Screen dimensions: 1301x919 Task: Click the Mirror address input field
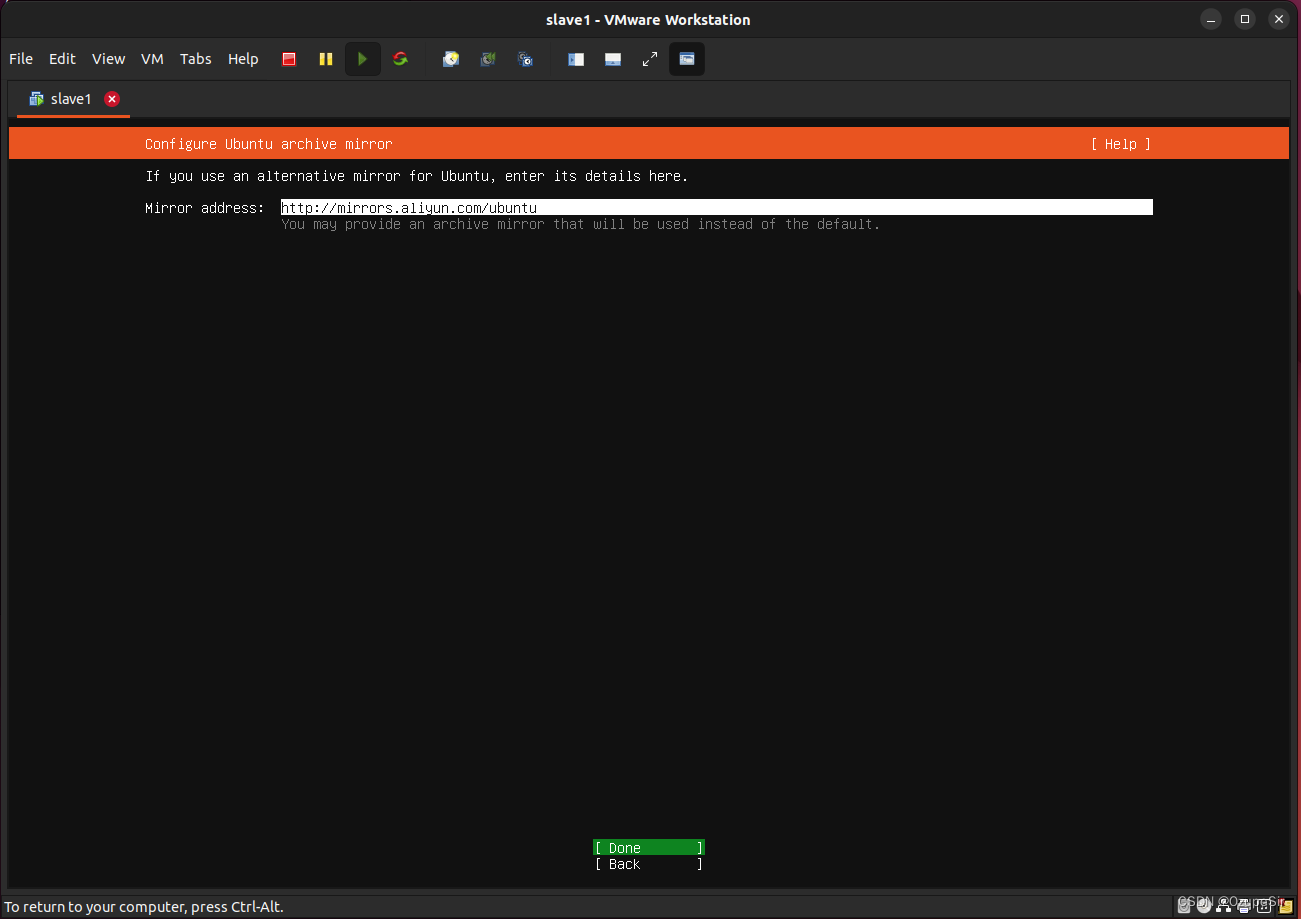717,208
